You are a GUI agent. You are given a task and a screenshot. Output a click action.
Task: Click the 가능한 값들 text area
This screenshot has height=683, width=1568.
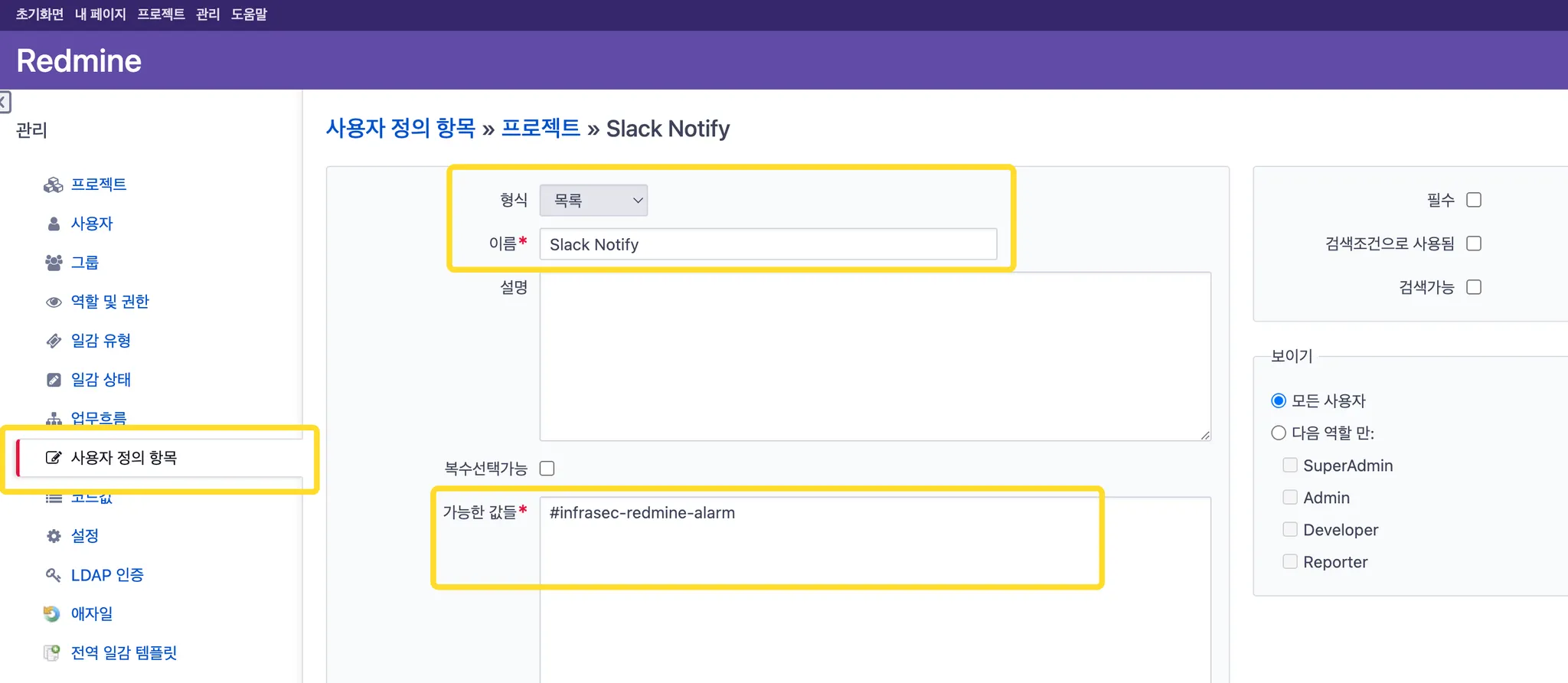pyautogui.click(x=875, y=590)
